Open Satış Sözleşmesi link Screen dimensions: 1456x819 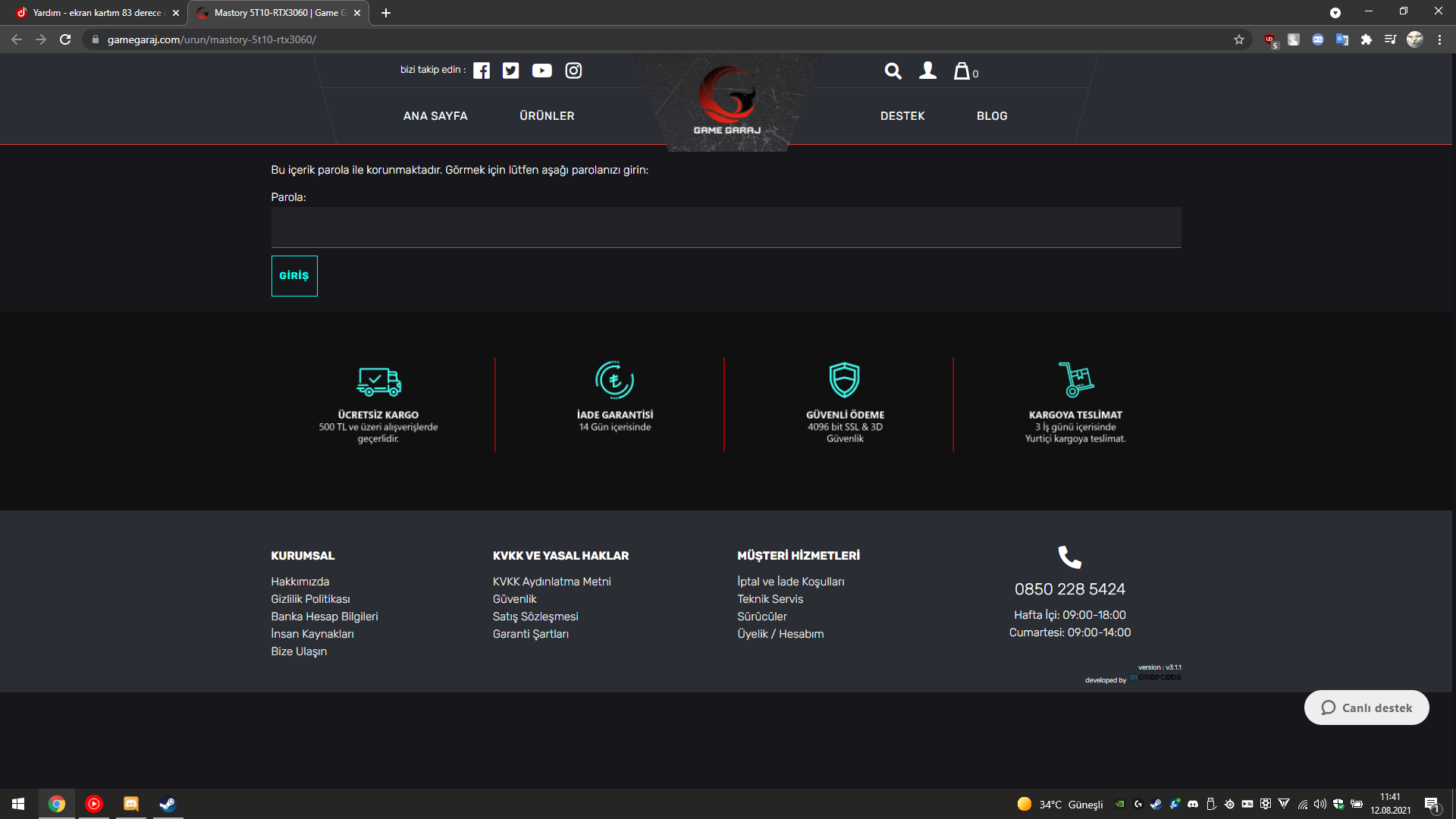tap(535, 617)
